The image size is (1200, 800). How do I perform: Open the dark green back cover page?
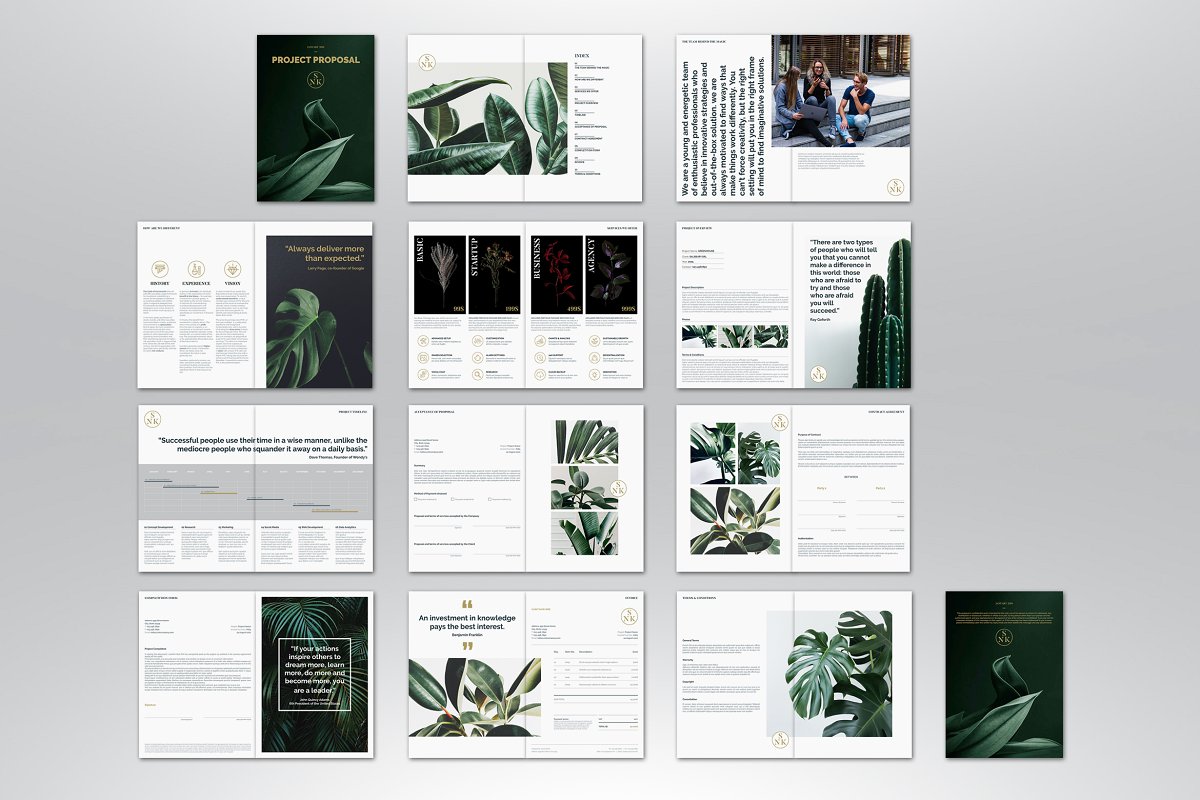[1004, 674]
